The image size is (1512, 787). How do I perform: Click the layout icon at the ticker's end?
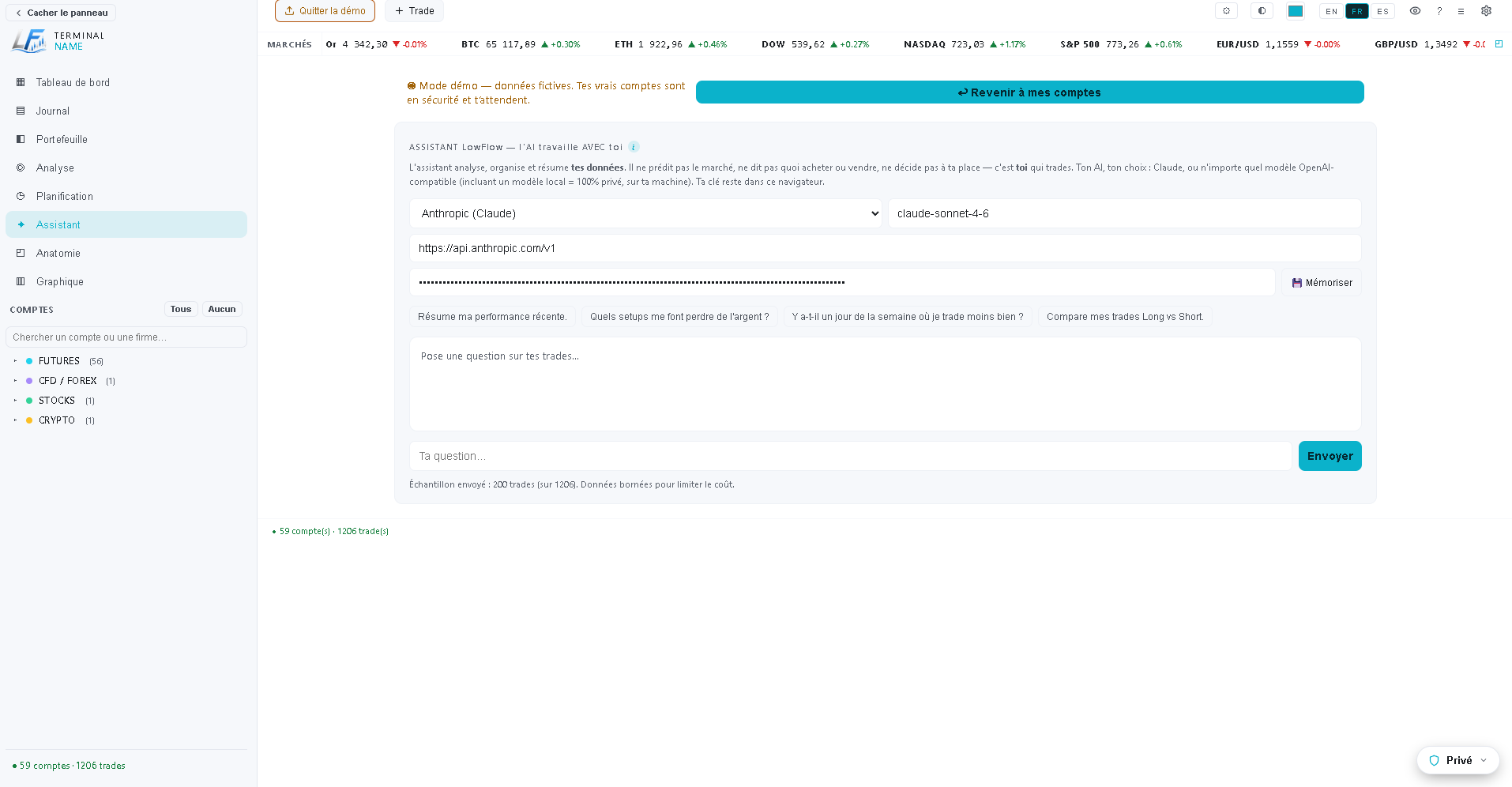point(1499,44)
